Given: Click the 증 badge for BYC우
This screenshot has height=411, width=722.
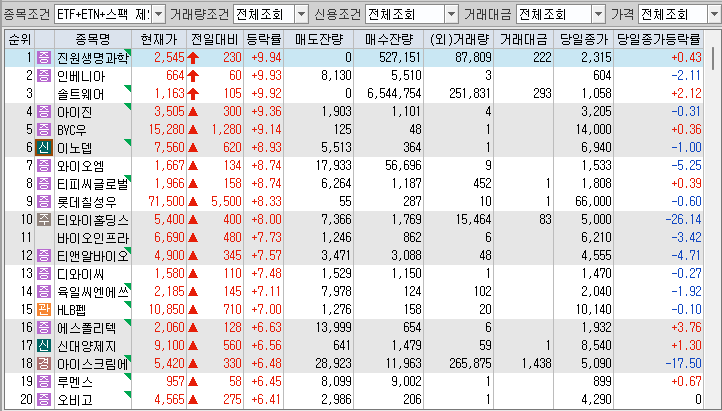Looking at the screenshot, I should coord(44,129).
